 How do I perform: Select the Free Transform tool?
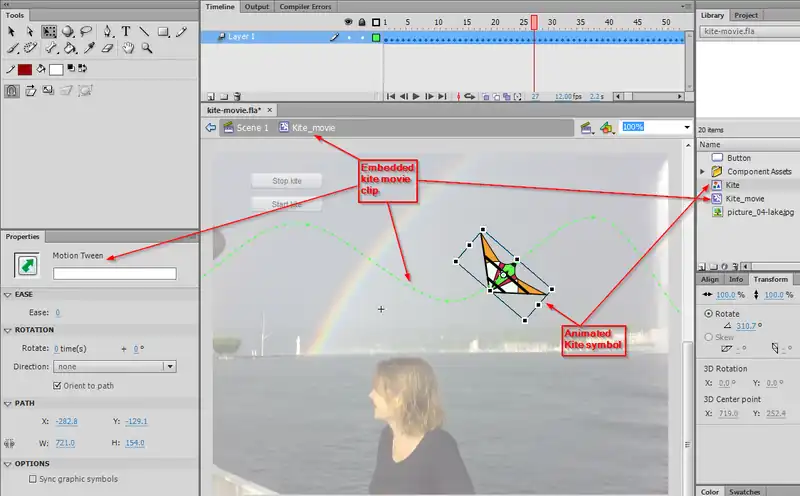pyautogui.click(x=49, y=31)
